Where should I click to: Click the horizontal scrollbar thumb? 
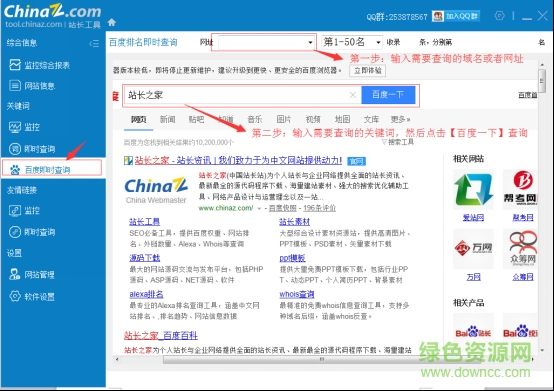322,359
